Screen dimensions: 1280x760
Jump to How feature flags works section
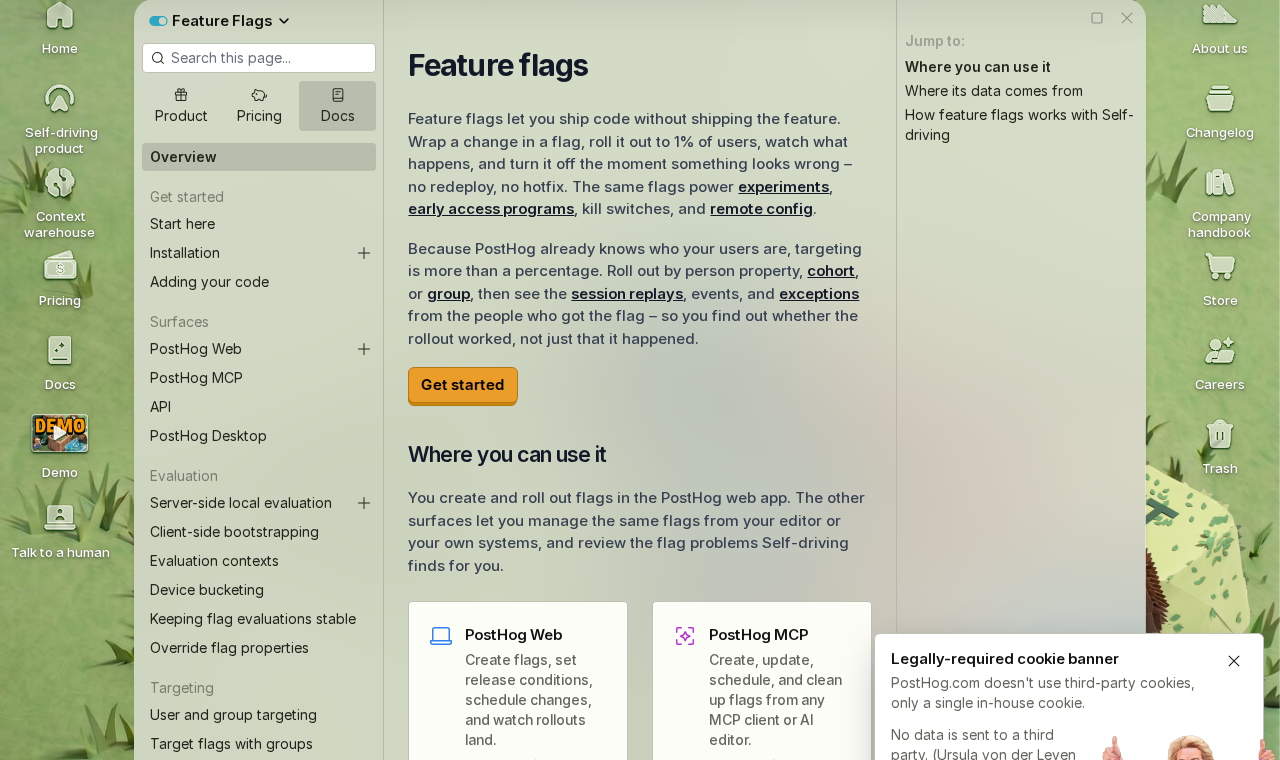point(1019,125)
